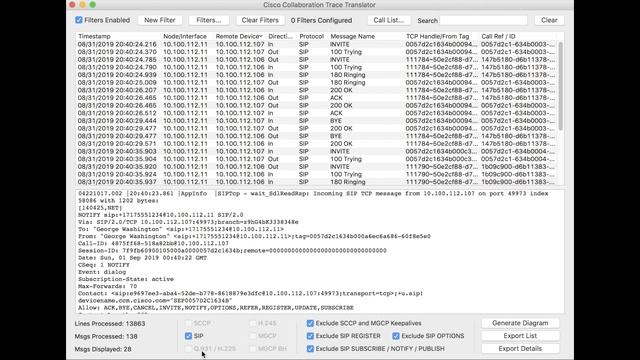Toggle the disabled SCCP checkbox
Image resolution: width=640 pixels, height=360 pixels.
tap(188, 323)
